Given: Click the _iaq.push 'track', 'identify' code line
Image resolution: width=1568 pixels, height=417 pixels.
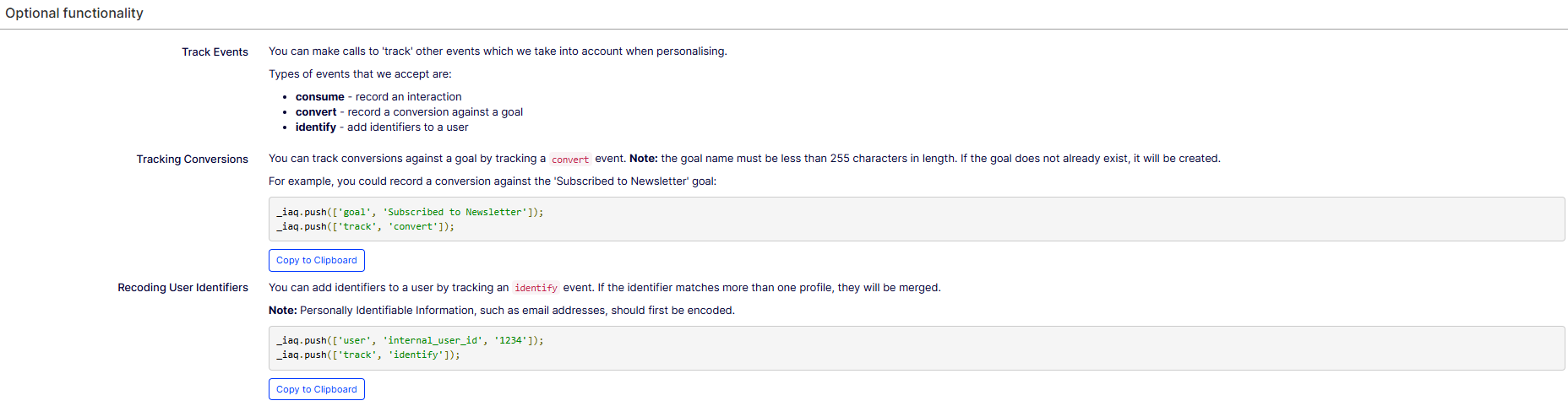Looking at the screenshot, I should pyautogui.click(x=368, y=355).
